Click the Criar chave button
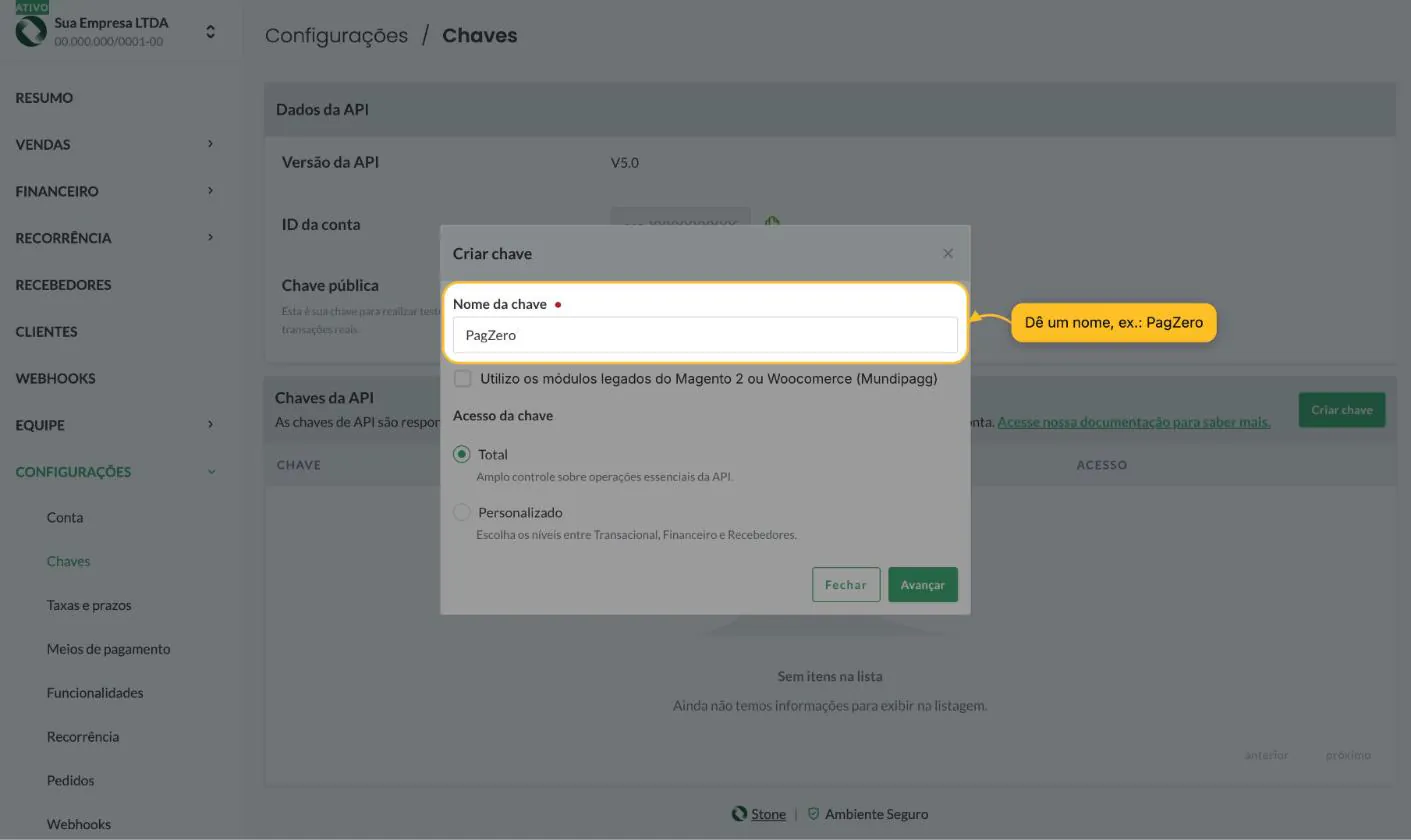This screenshot has height=840, width=1411. click(1342, 410)
